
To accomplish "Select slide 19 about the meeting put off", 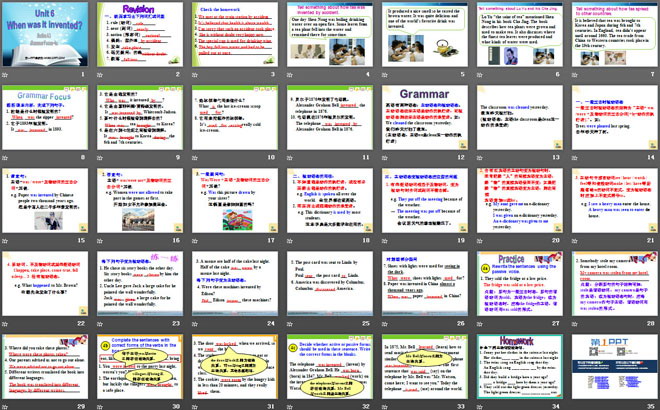I will (x=425, y=200).
